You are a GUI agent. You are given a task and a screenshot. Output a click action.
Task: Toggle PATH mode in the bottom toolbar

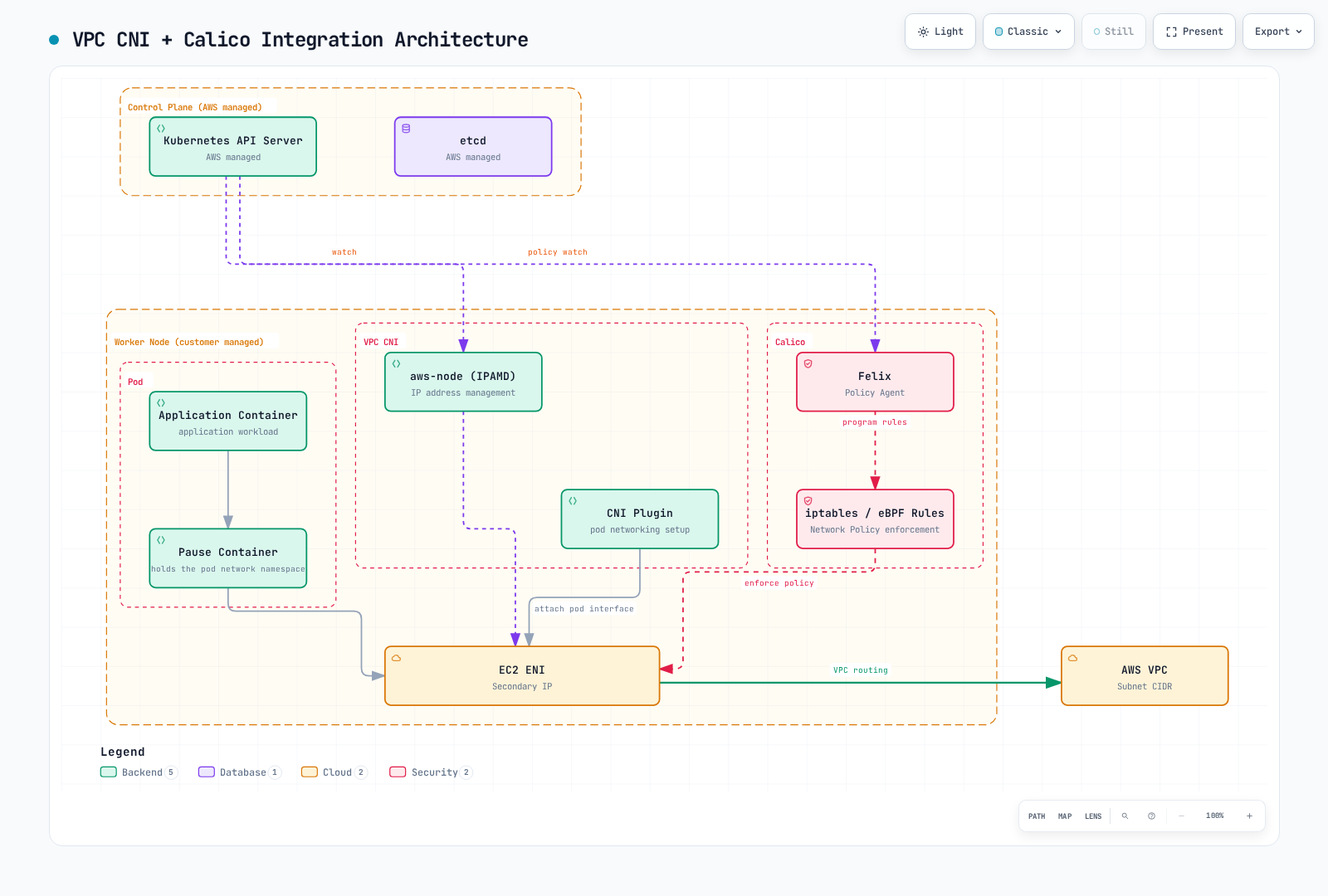pos(1037,816)
